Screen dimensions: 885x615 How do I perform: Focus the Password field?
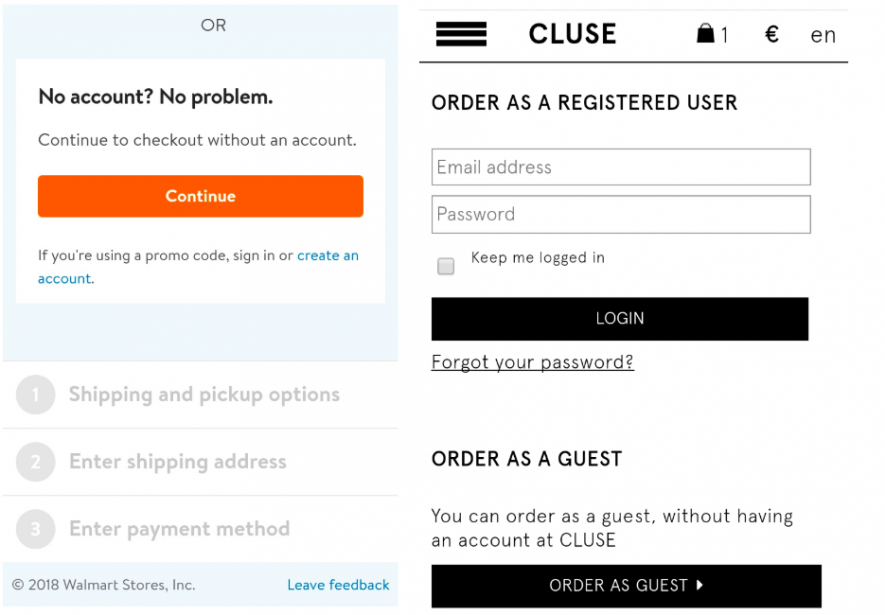(621, 214)
